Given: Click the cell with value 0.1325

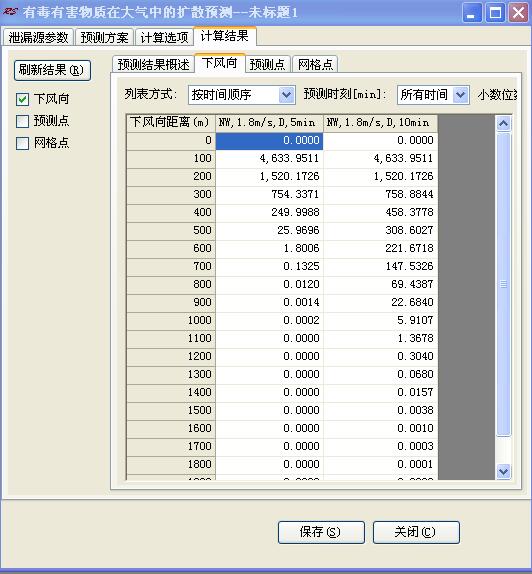Looking at the screenshot, I should (x=269, y=267).
